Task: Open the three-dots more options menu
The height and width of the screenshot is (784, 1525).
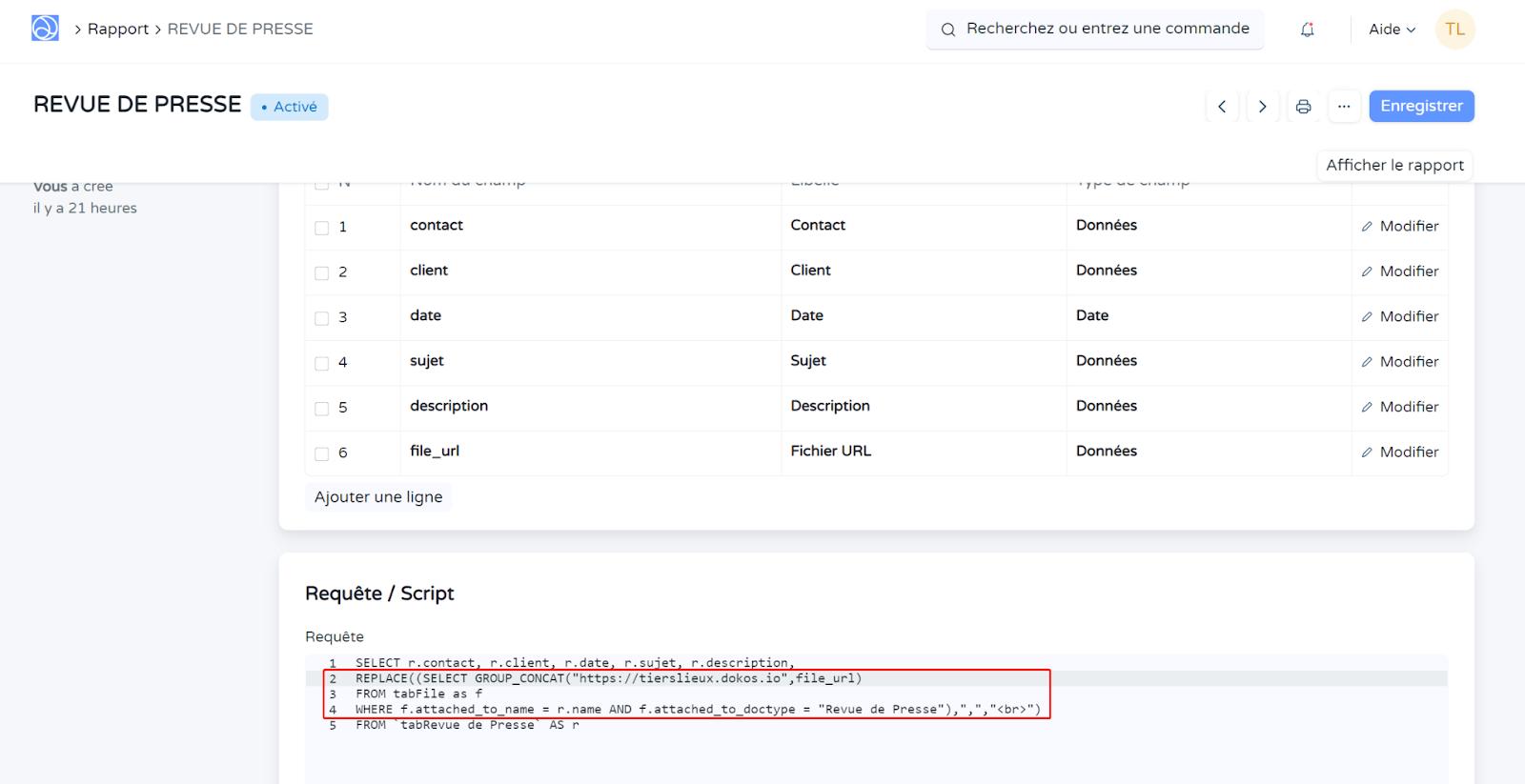Action: pyautogui.click(x=1343, y=107)
